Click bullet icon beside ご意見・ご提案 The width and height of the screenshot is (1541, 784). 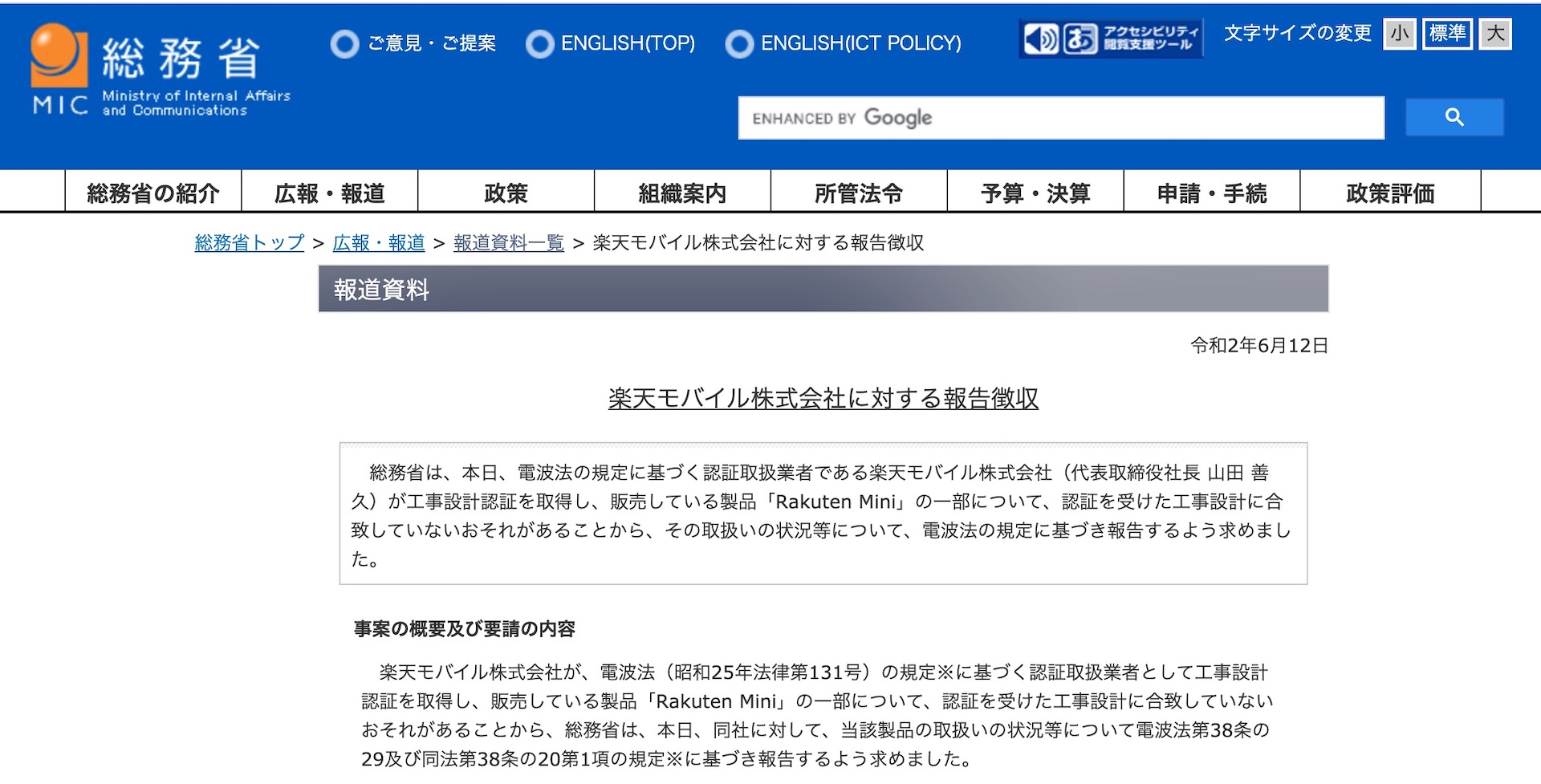pos(344,43)
